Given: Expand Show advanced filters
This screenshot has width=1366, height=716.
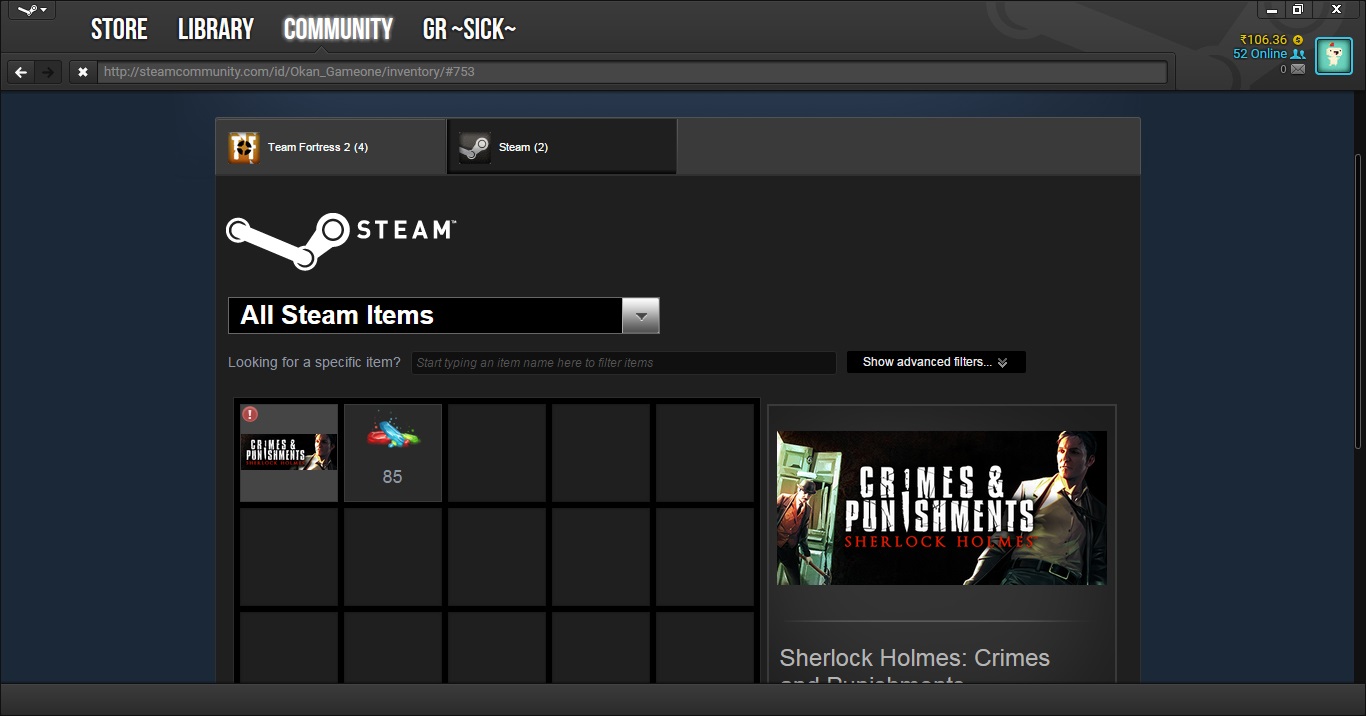Looking at the screenshot, I should pyautogui.click(x=935, y=362).
